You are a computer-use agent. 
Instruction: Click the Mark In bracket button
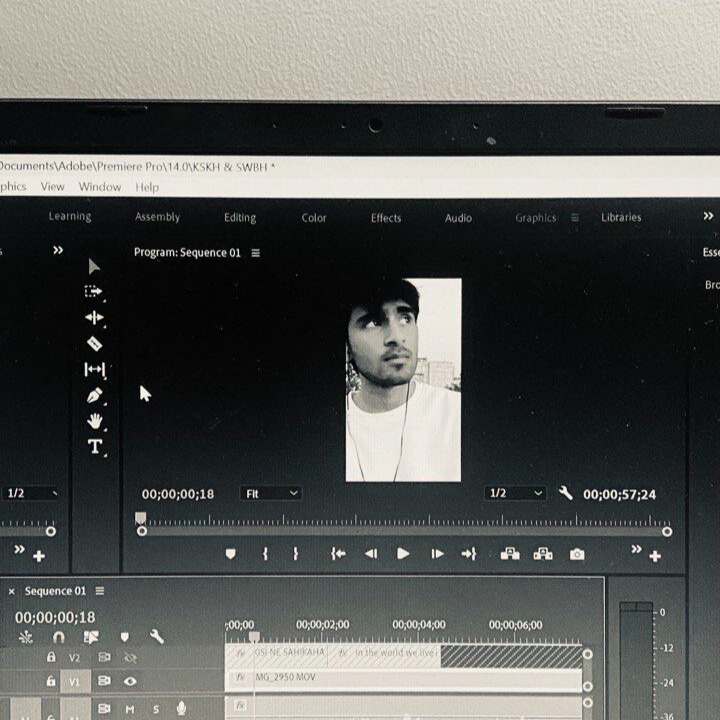click(265, 554)
